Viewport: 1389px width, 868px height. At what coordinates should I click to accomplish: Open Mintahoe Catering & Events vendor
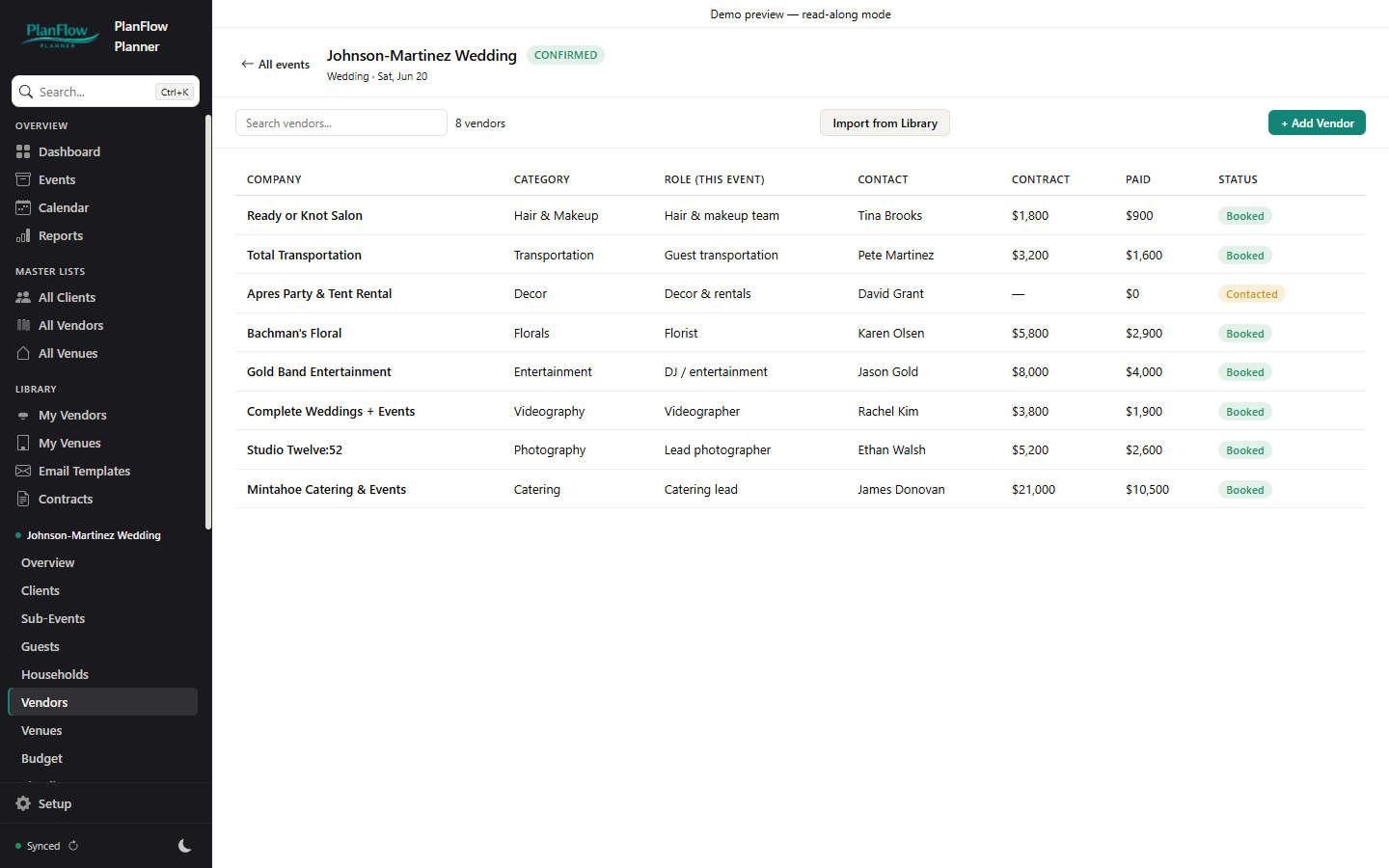(326, 489)
